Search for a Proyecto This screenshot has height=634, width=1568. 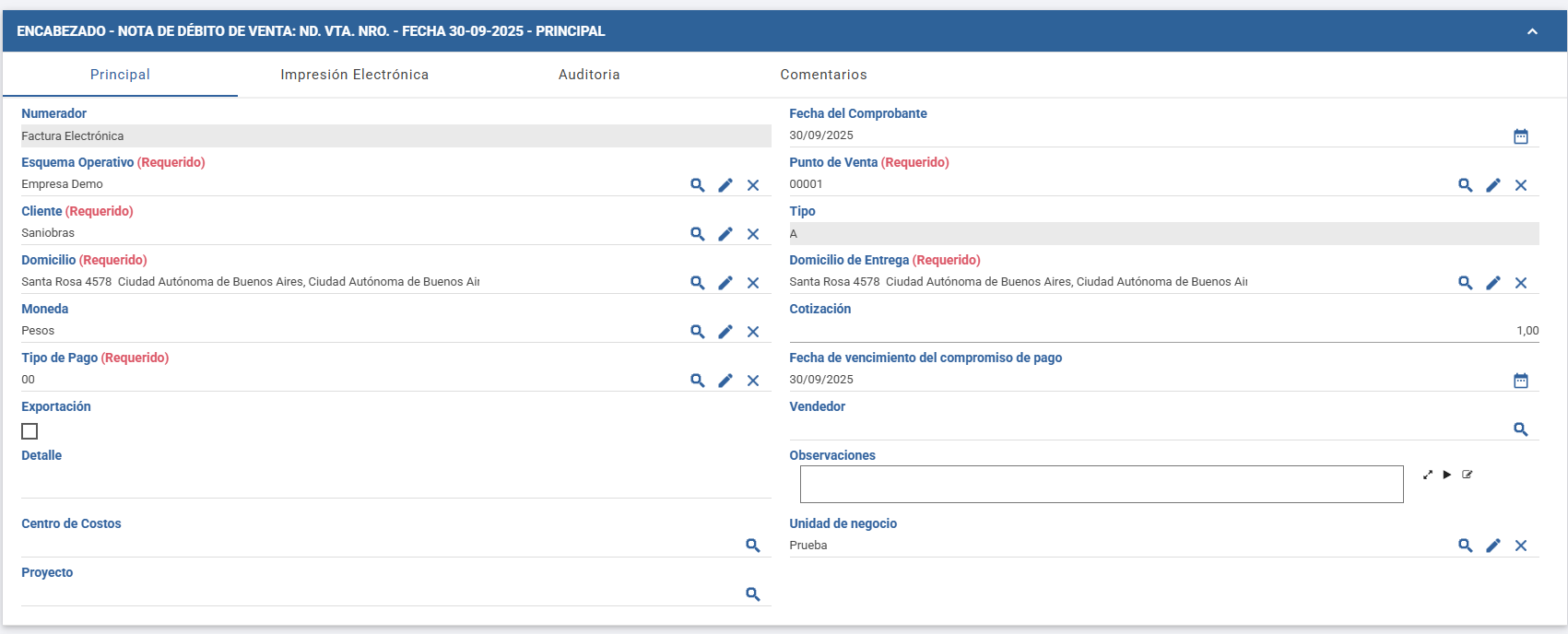coord(753,594)
